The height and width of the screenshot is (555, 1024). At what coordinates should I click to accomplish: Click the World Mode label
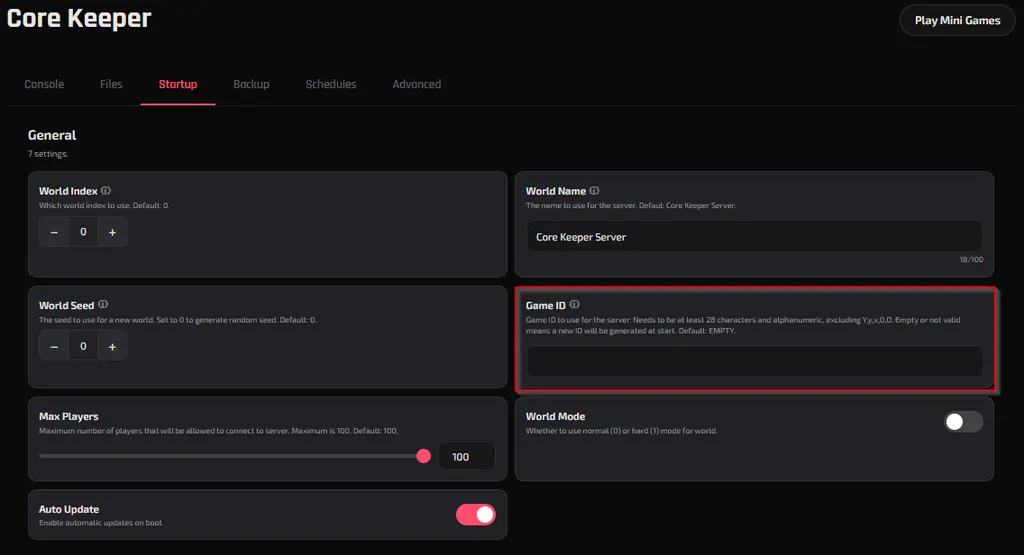555,417
